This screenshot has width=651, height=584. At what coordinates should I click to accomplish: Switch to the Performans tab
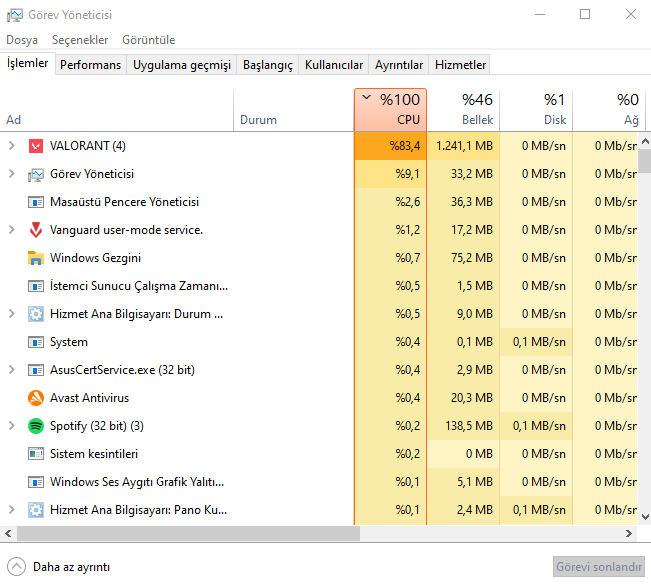click(x=91, y=65)
